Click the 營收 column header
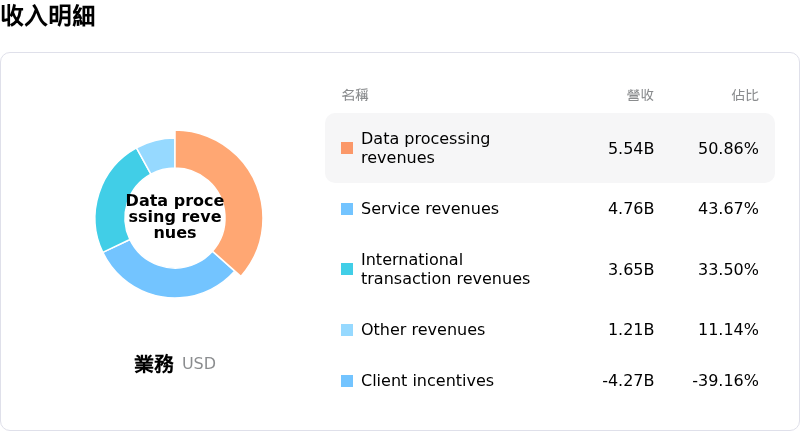Image resolution: width=800 pixels, height=431 pixels. pyautogui.click(x=640, y=95)
